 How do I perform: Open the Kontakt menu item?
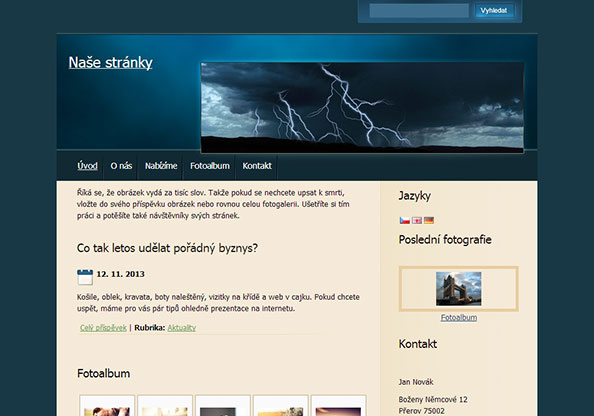coord(257,166)
